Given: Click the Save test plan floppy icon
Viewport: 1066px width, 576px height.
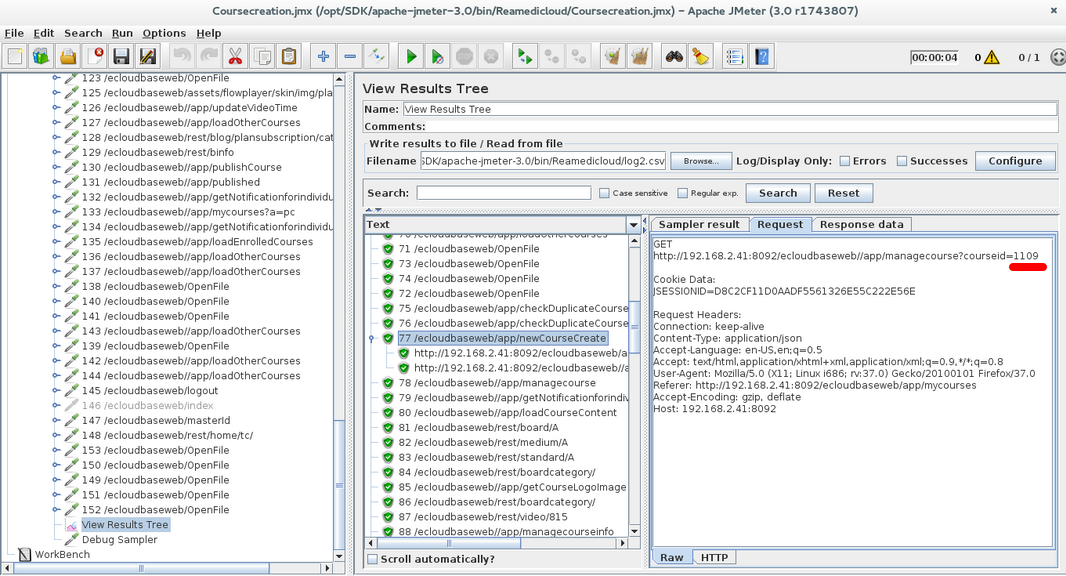Looking at the screenshot, I should [121, 57].
